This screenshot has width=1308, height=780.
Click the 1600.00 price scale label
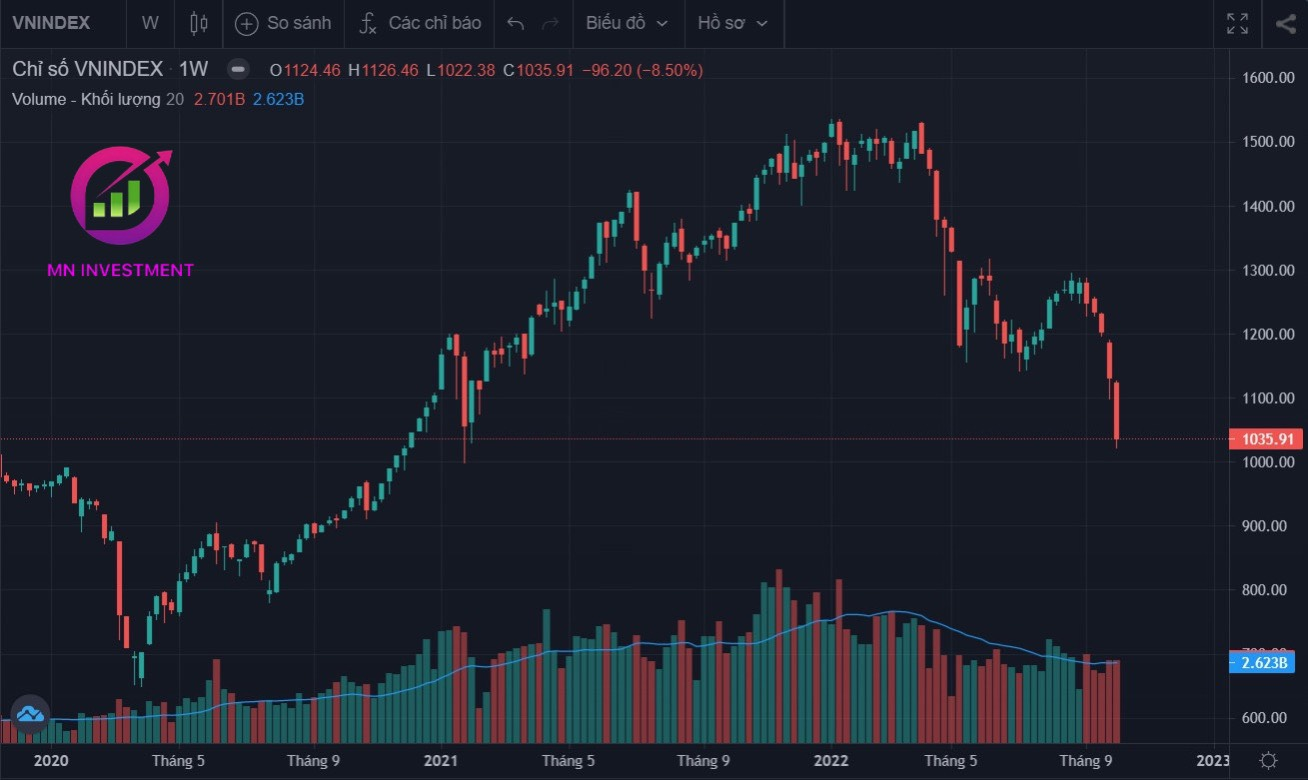pyautogui.click(x=1267, y=78)
